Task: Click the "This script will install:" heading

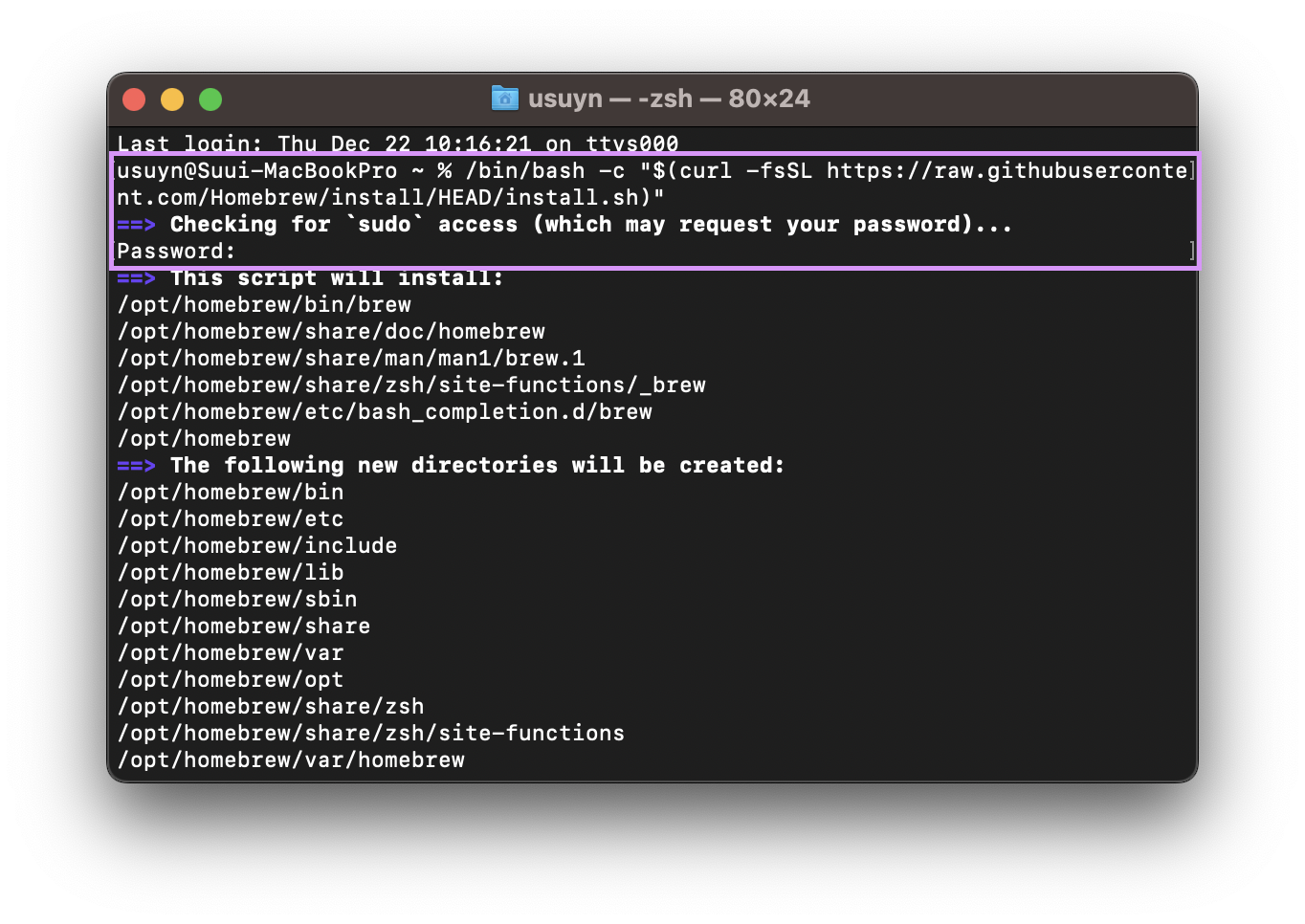Action: [310, 278]
